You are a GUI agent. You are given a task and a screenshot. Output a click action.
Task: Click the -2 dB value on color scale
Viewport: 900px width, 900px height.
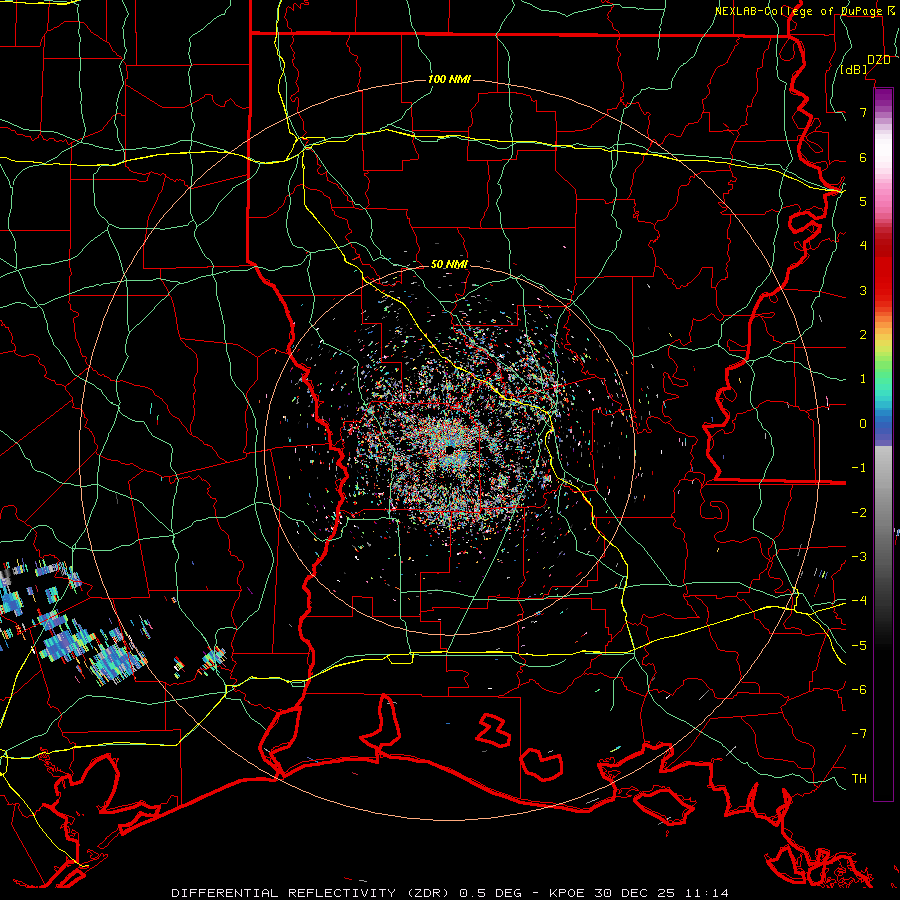pyautogui.click(x=859, y=512)
